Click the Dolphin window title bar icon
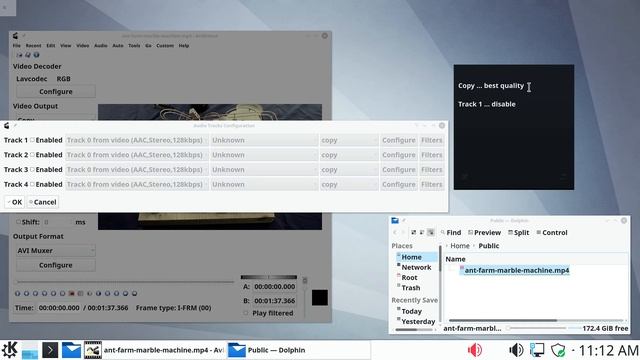The image size is (640, 360). click(x=395, y=220)
